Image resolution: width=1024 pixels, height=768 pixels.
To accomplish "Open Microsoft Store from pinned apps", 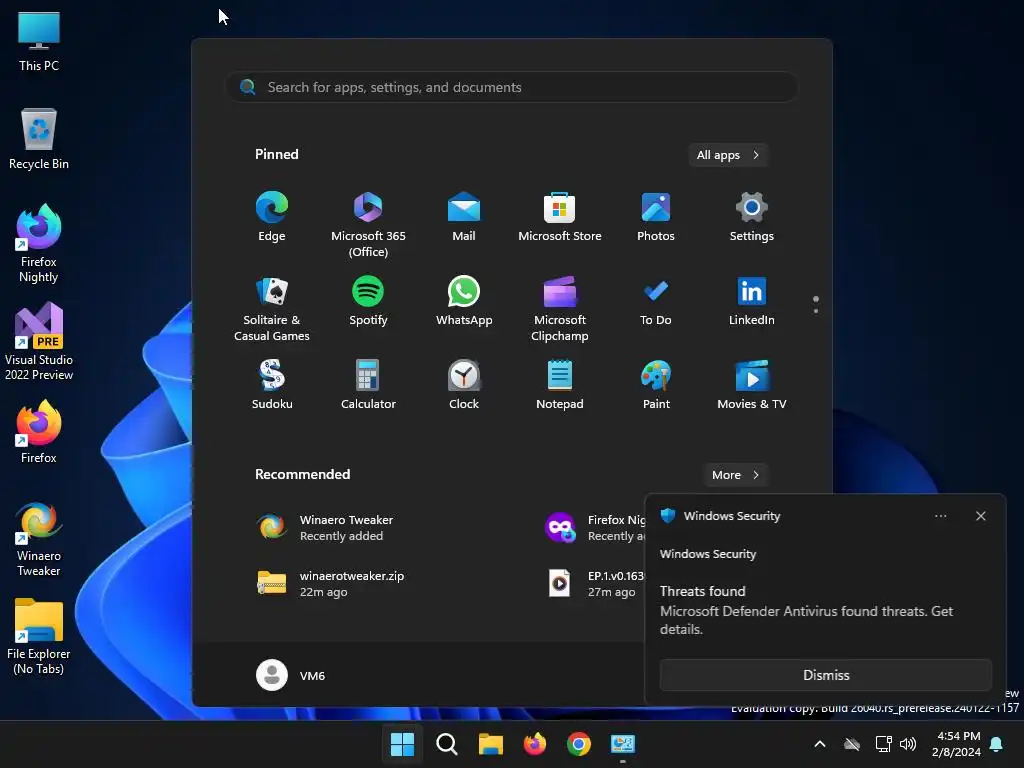I will tap(560, 217).
